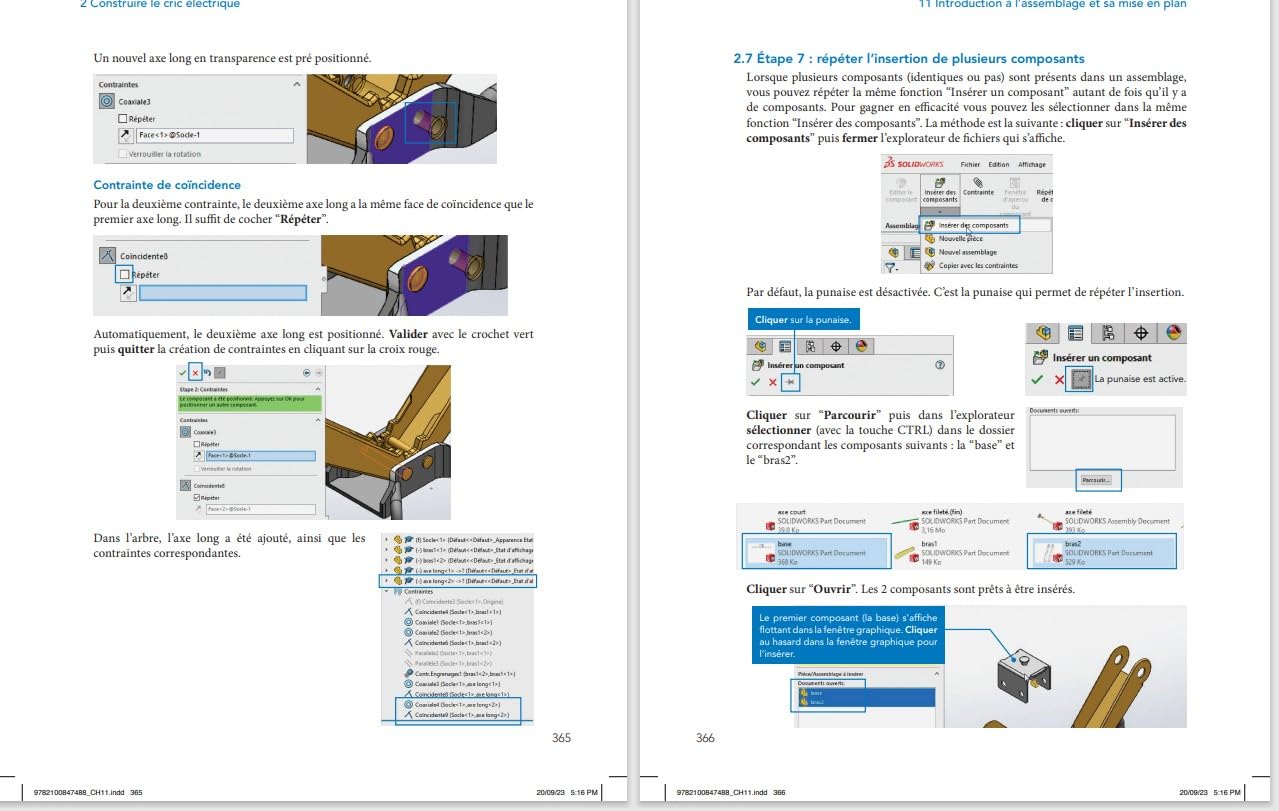Click the green checkmark above Etape 2: Contraintes
Screen dimensions: 1279x811
click(182, 372)
